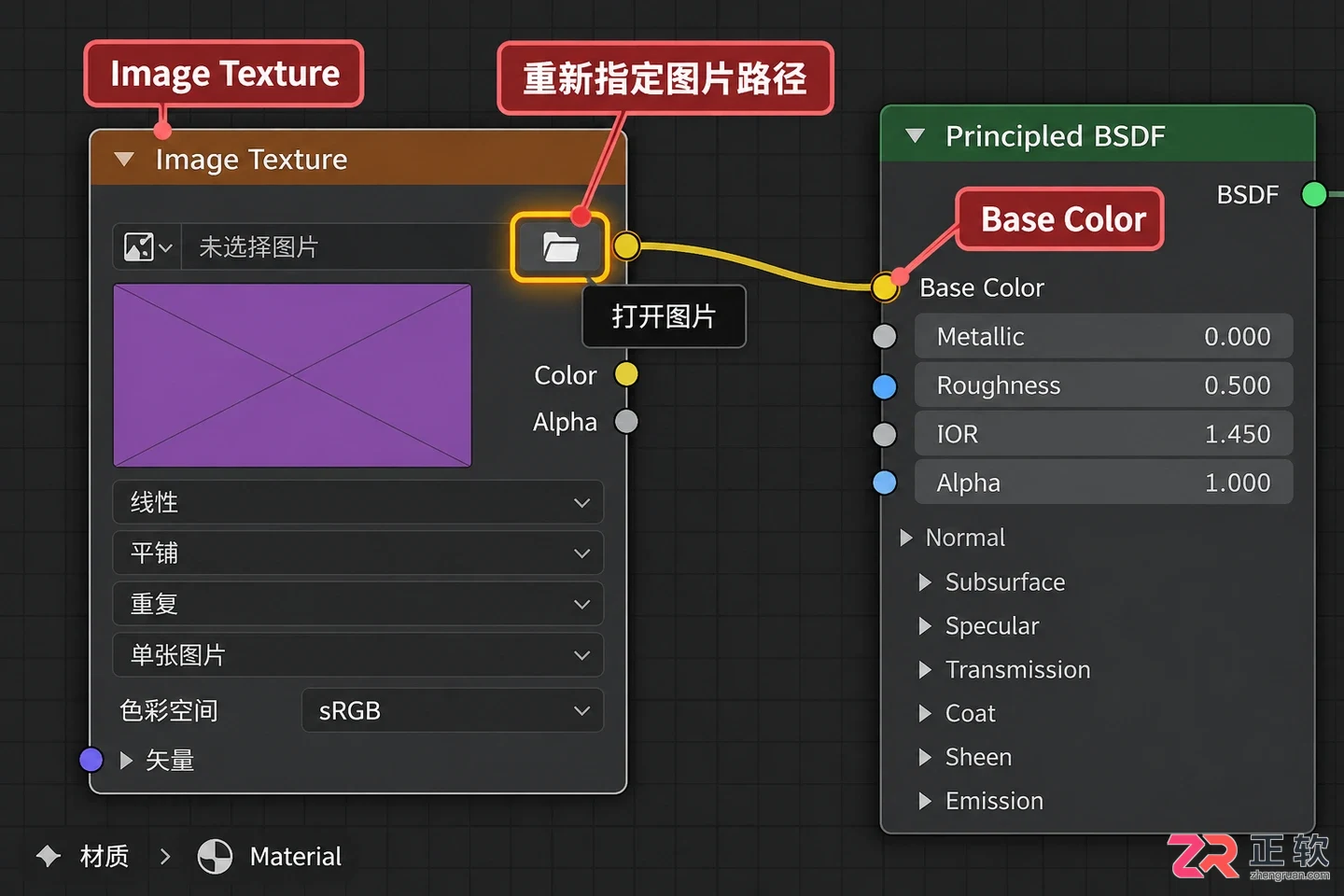The width and height of the screenshot is (1344, 896).
Task: Open the image browse dropdown icon
Action: (x=147, y=247)
